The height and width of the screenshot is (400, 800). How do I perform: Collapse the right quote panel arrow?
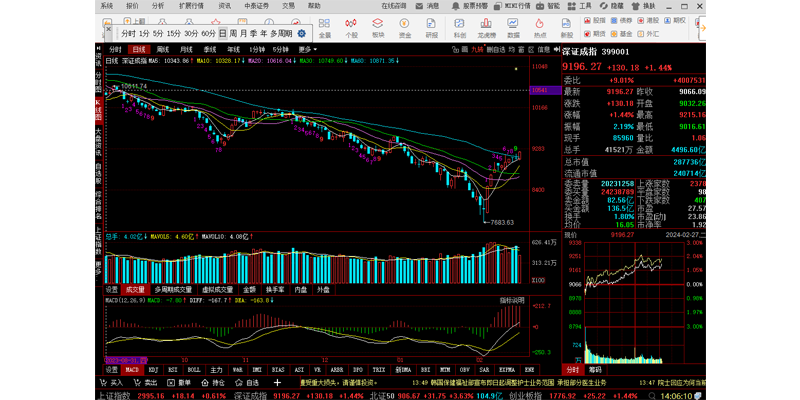(559, 49)
